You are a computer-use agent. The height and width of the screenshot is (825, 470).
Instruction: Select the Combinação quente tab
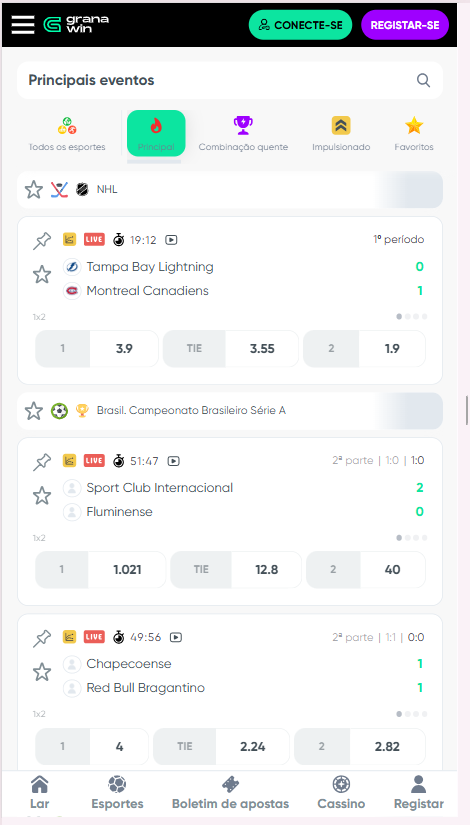tap(243, 134)
